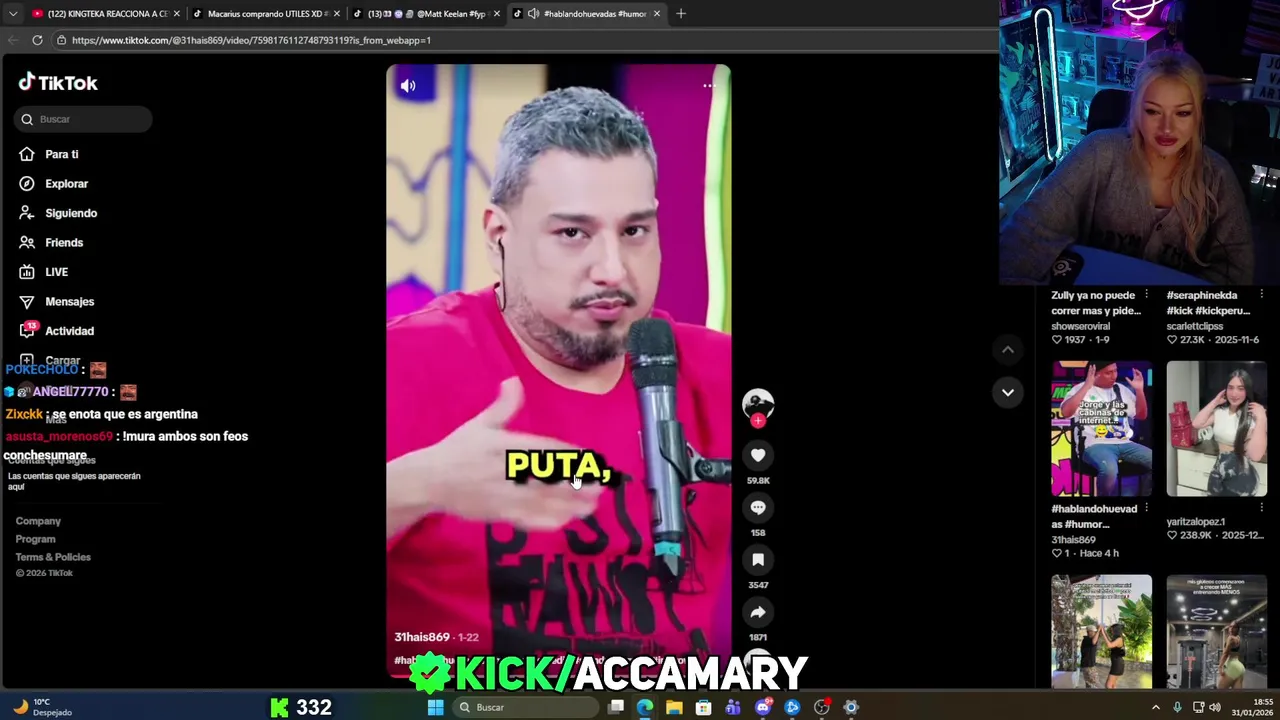
Task: Click the browser address bar URL
Action: coord(251,40)
